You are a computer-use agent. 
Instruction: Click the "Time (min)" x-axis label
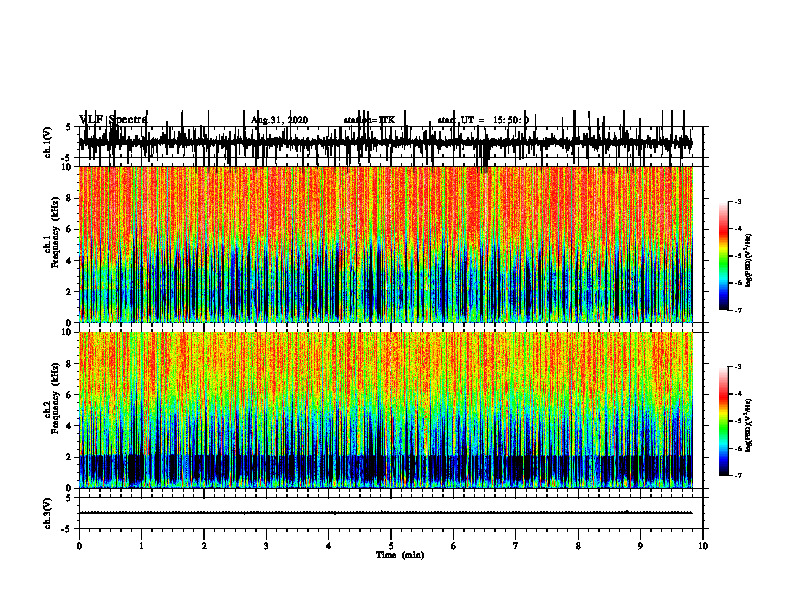pyautogui.click(x=400, y=555)
